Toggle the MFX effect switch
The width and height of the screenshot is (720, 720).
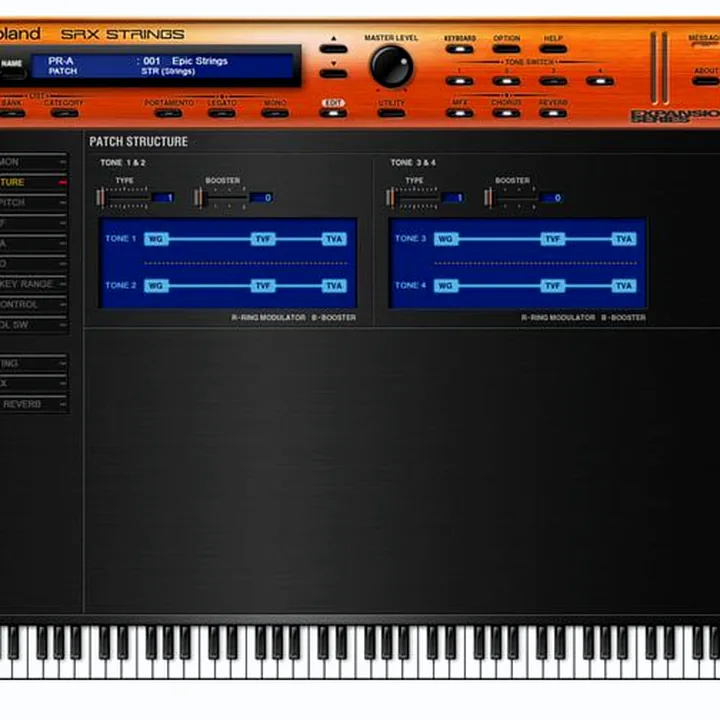[x=459, y=113]
